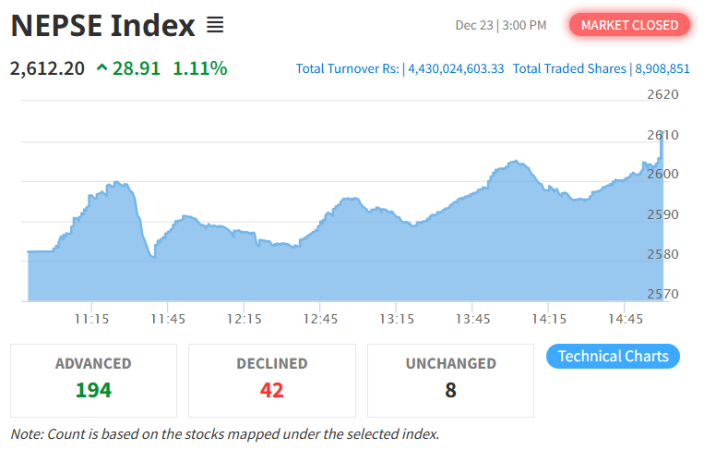This screenshot has height=450, width=704.
Task: Click the MARKET CLOSED status badge
Action: coord(629,25)
